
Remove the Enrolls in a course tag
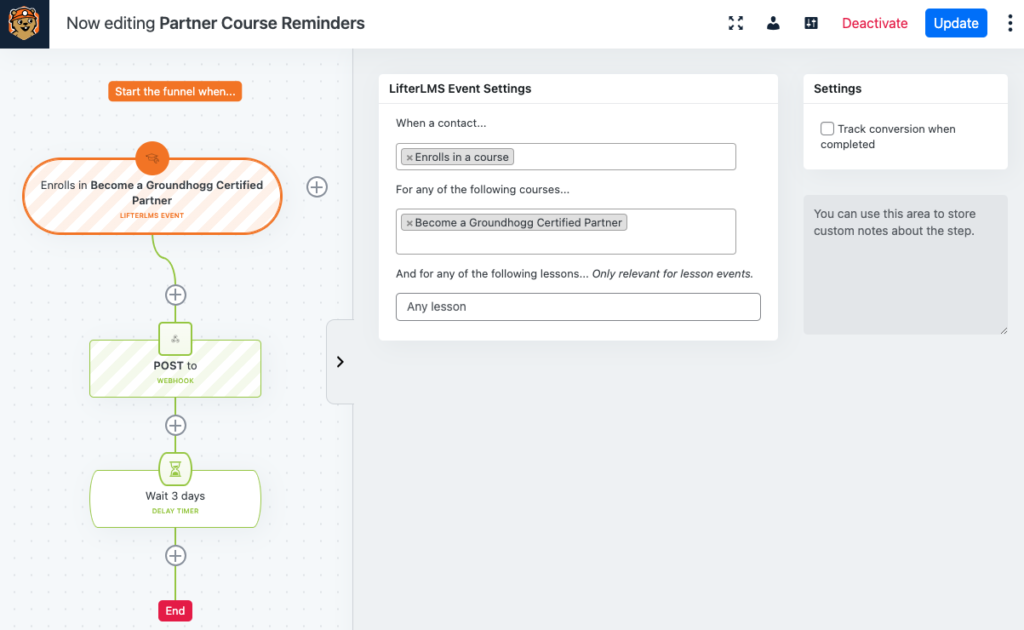(409, 157)
